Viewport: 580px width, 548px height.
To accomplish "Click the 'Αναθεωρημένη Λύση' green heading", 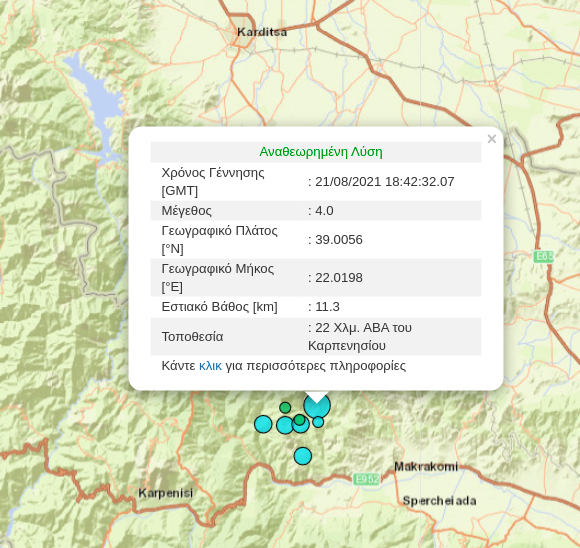I will 321,152.
